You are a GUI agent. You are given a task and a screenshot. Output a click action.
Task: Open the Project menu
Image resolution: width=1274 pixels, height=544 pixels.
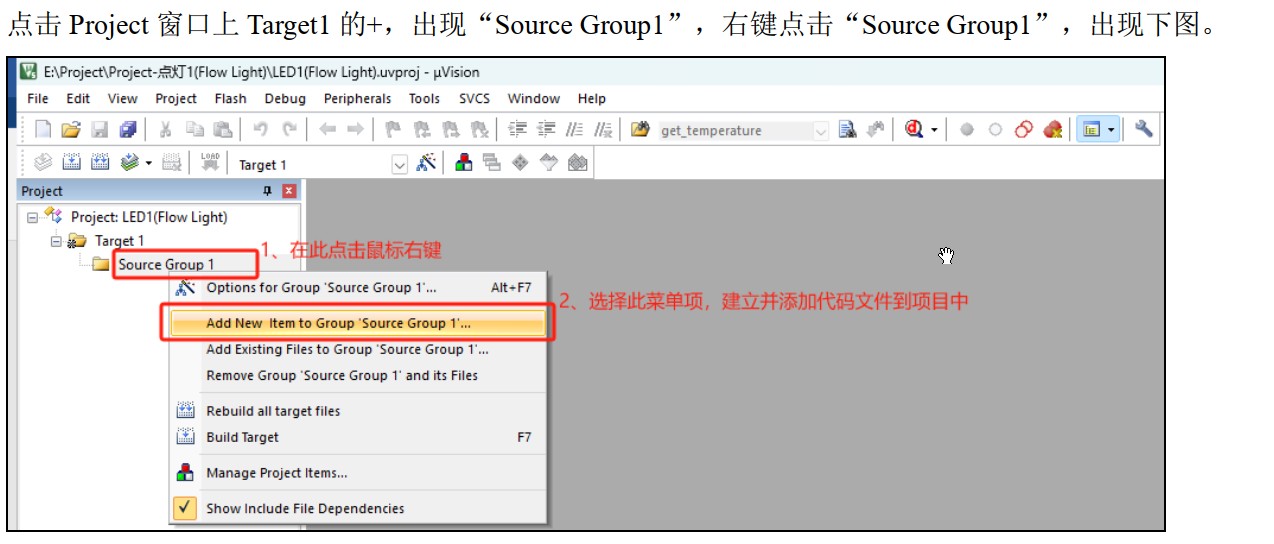coord(176,98)
